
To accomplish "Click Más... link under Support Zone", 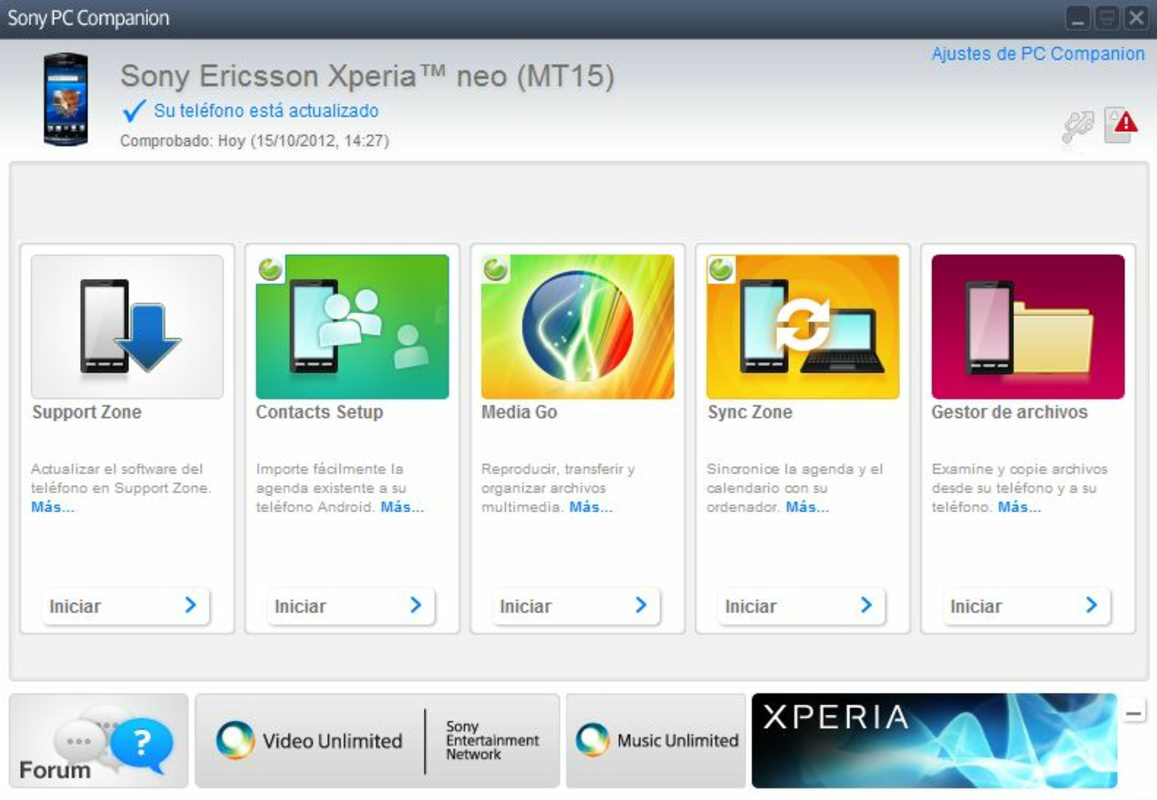I will click(52, 507).
